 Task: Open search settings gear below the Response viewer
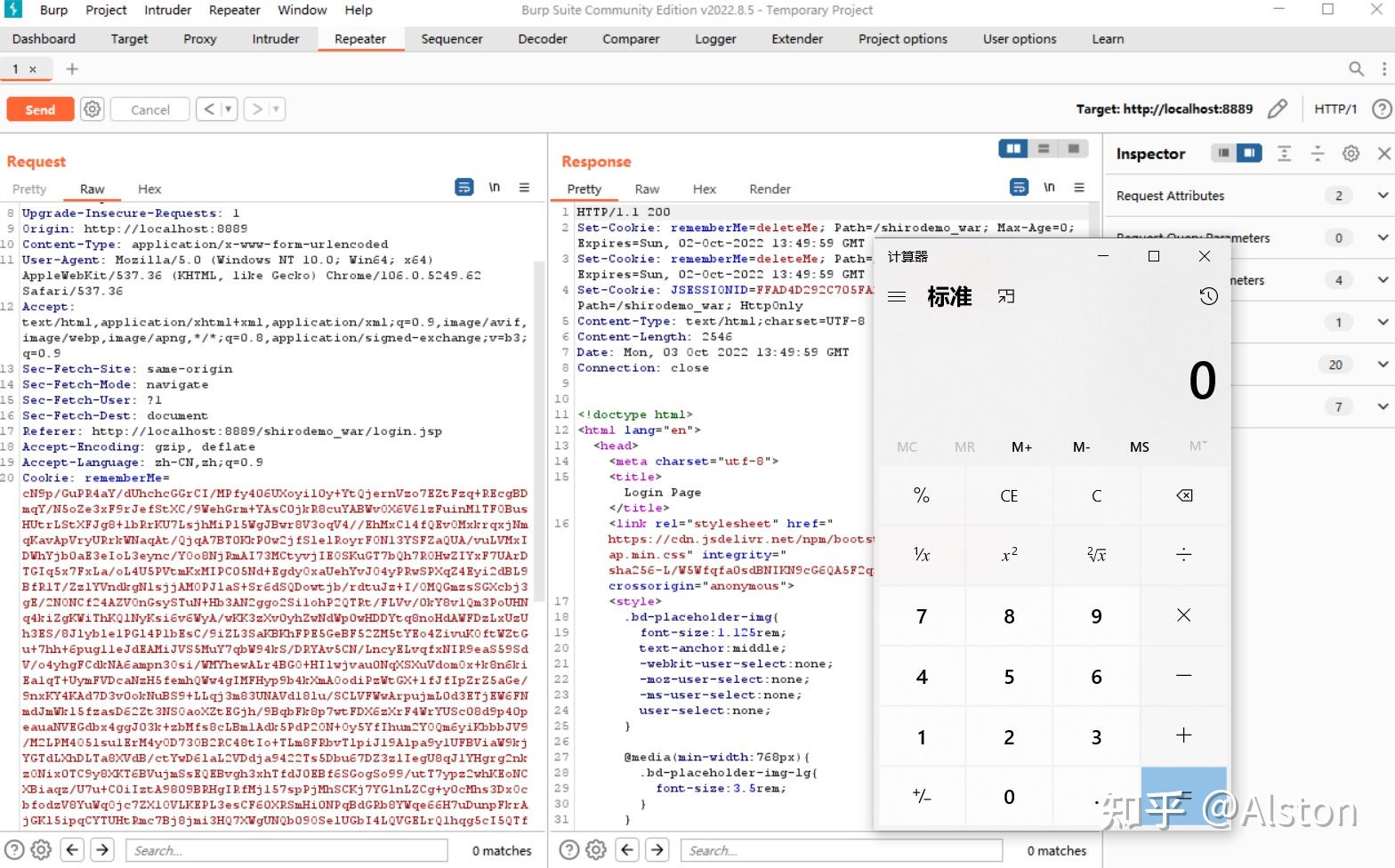tap(596, 849)
